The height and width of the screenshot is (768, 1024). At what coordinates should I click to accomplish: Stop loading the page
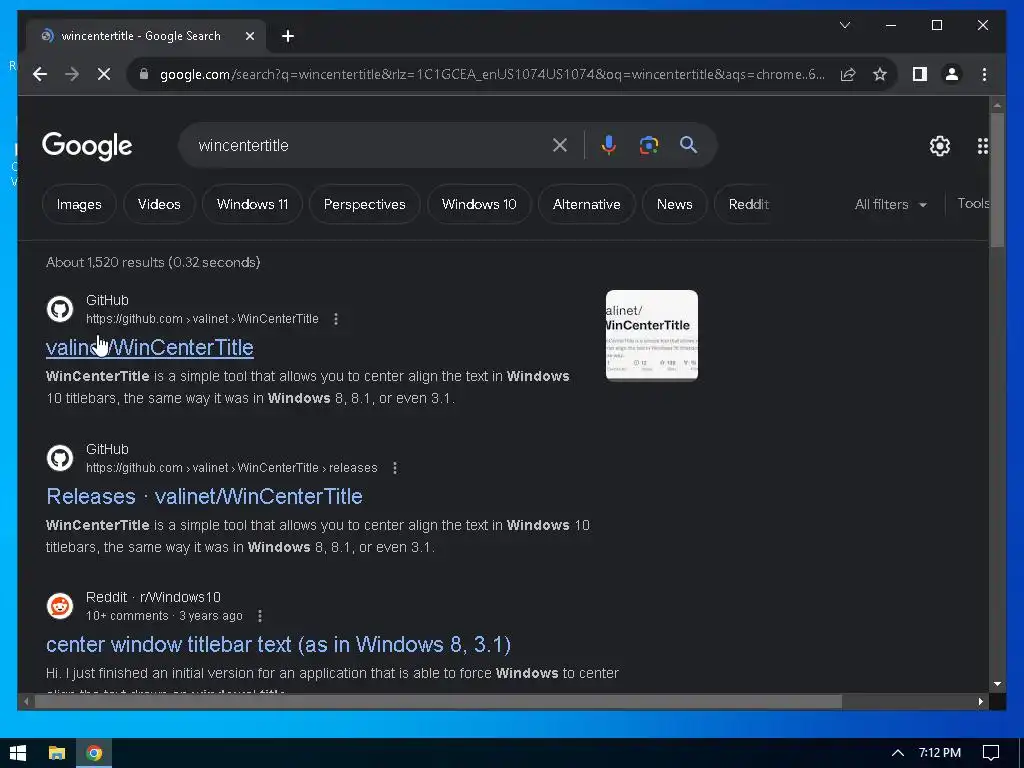click(x=104, y=74)
